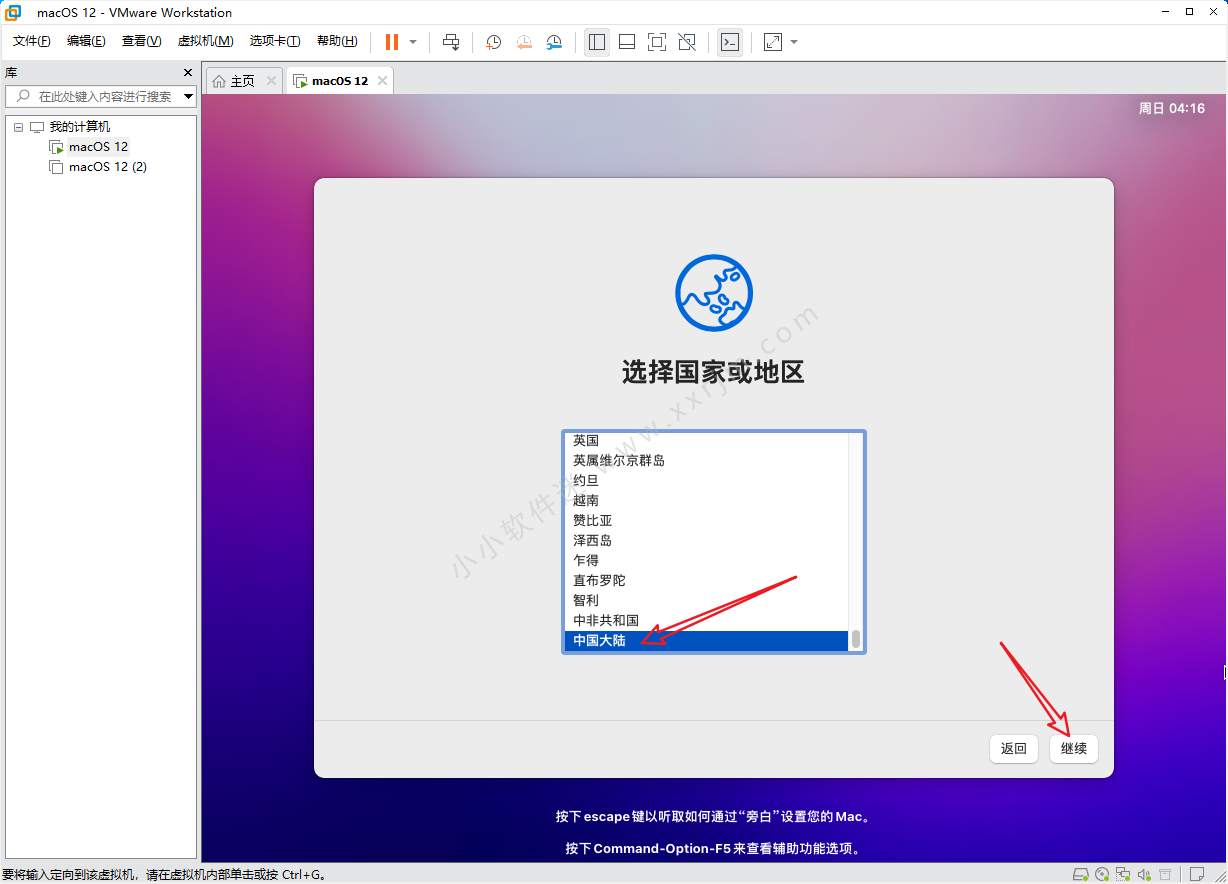Open the dropdown arrow beside pause button
1228x884 pixels.
[413, 42]
